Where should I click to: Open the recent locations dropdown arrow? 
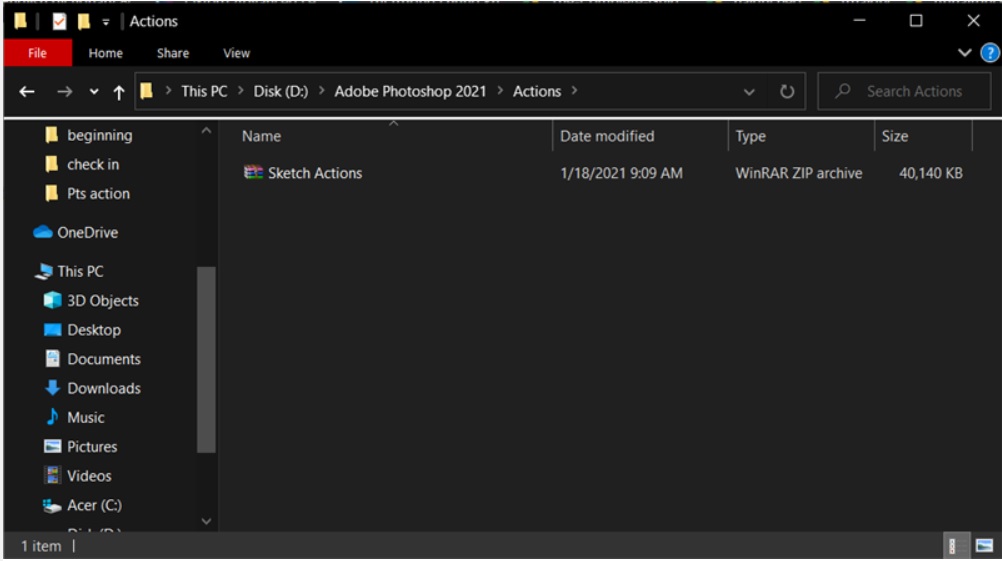[94, 92]
